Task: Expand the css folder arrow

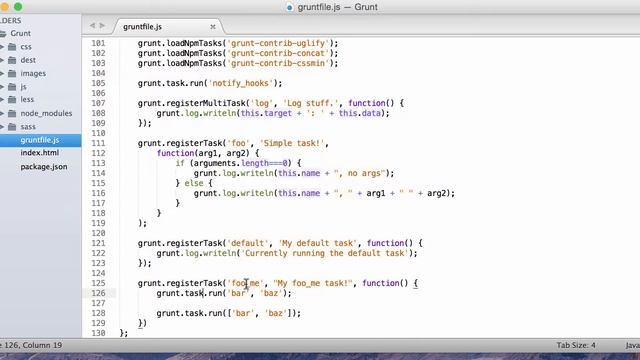Action: (2, 47)
